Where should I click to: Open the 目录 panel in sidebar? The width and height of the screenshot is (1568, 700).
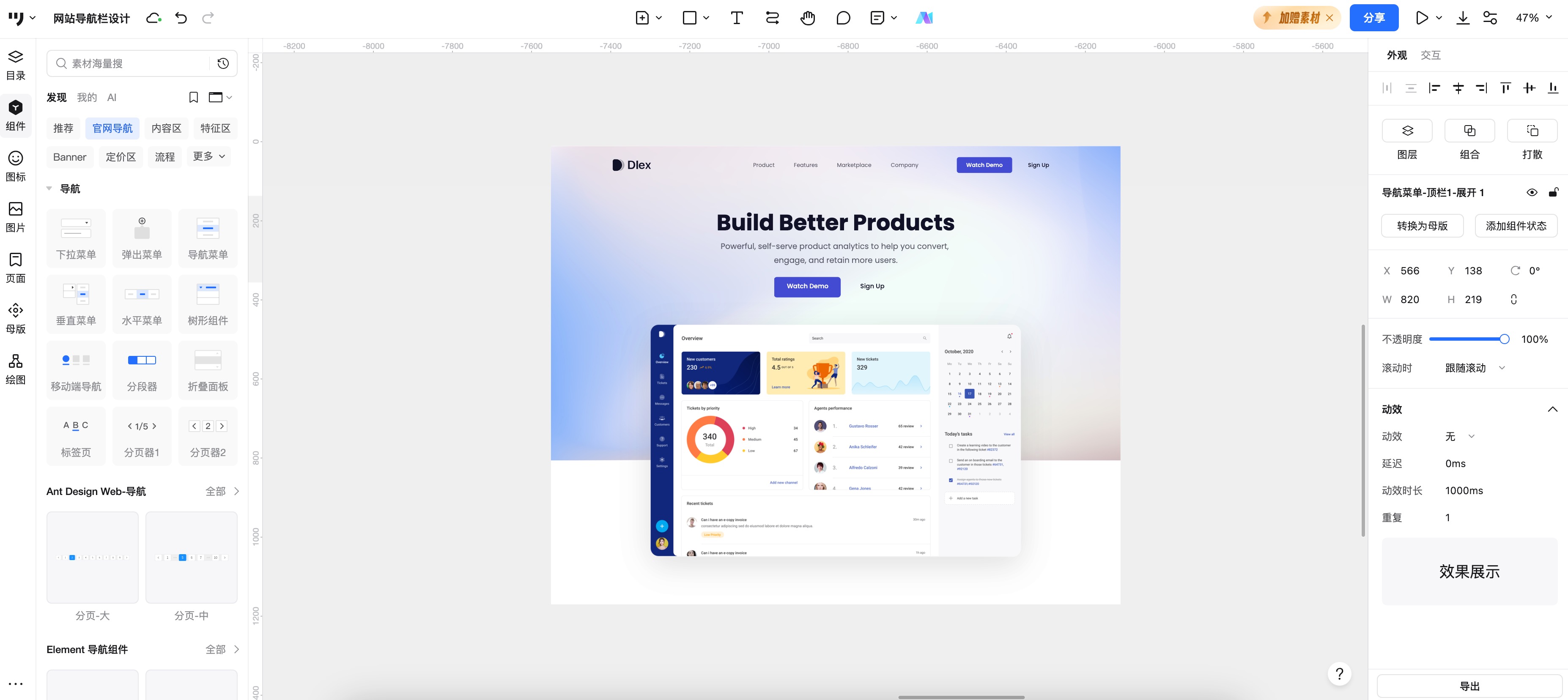point(16,65)
